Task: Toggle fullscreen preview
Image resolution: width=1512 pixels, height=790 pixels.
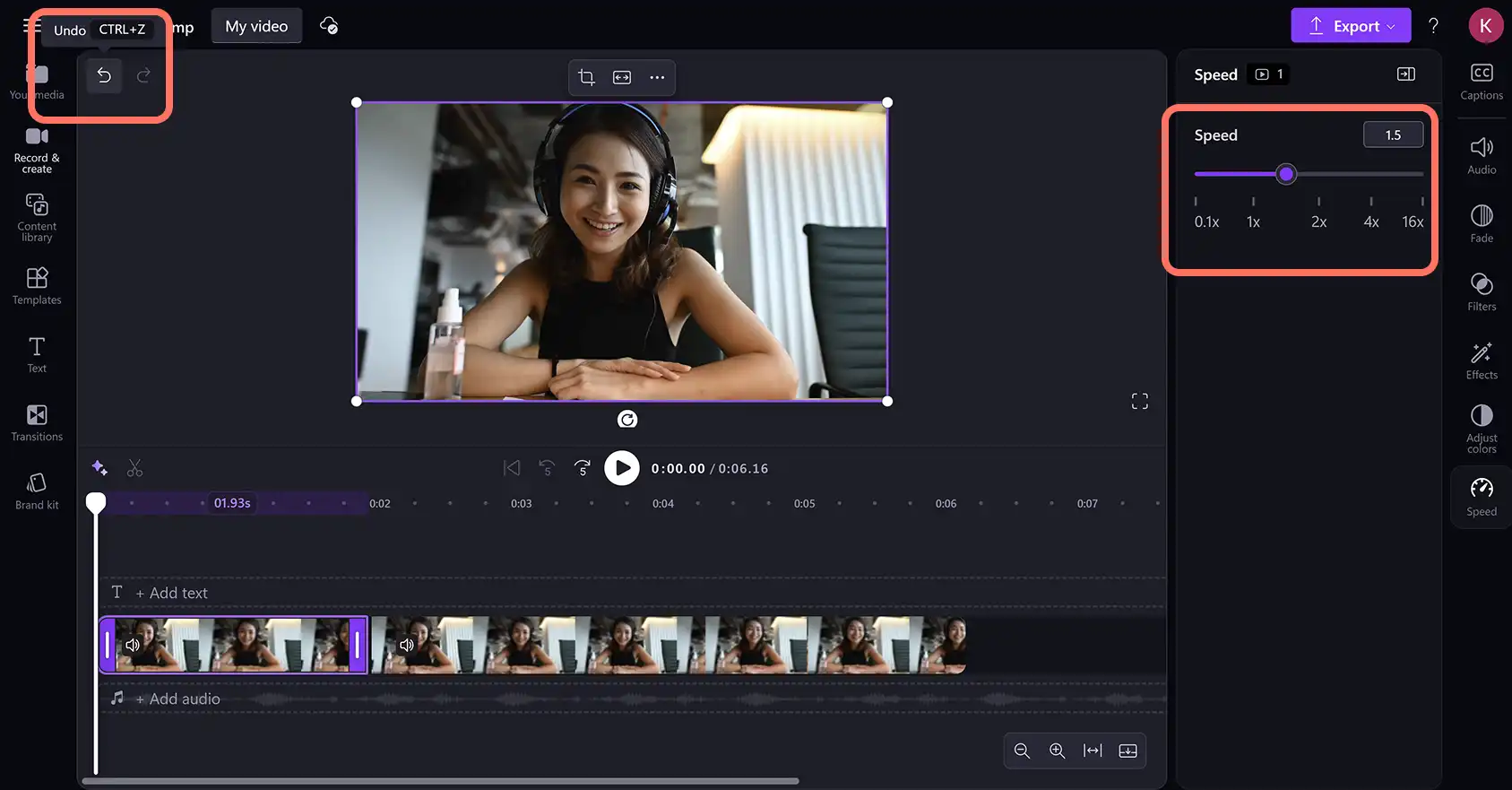Action: (1139, 401)
